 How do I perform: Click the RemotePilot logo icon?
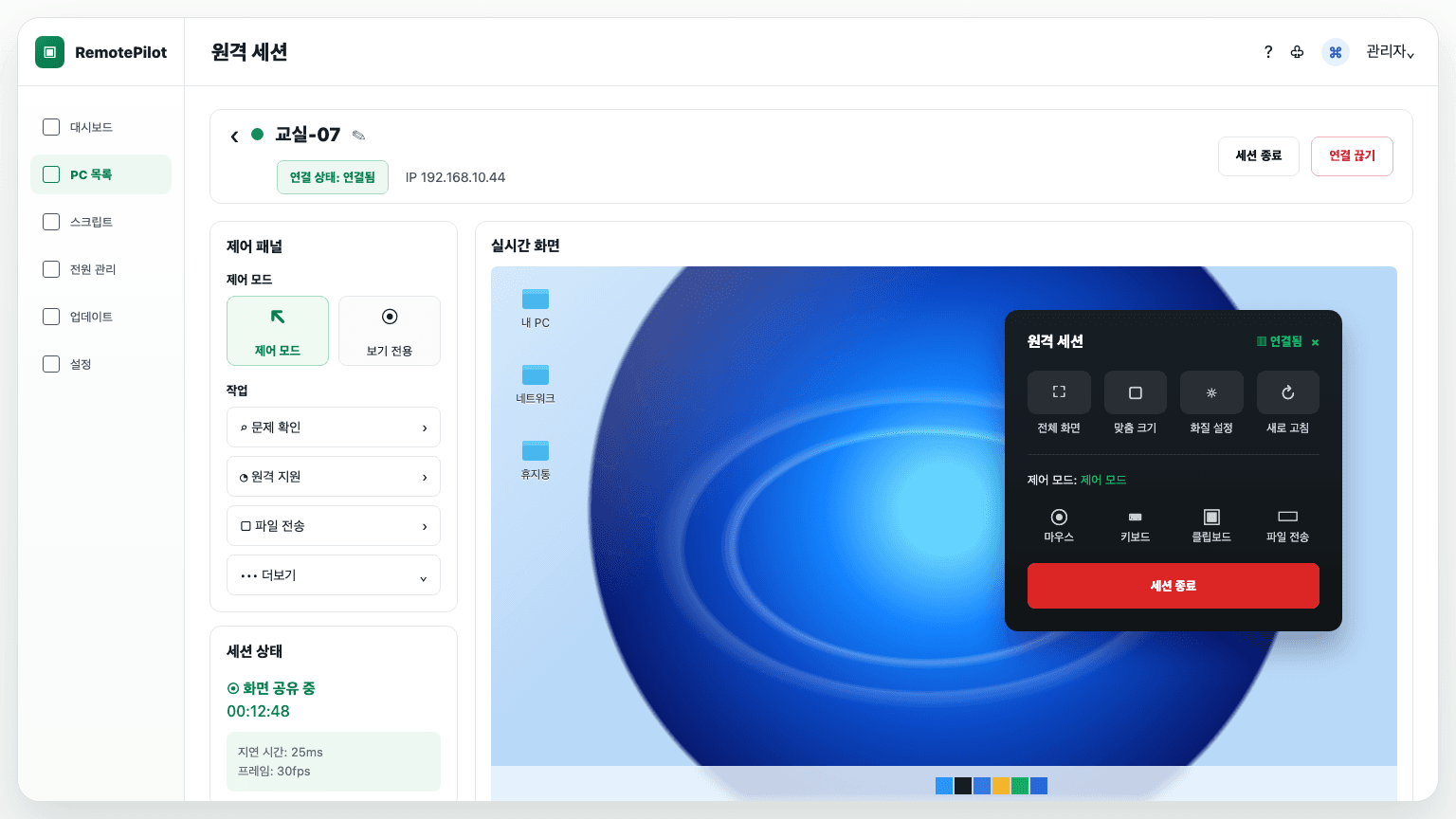coord(50,52)
